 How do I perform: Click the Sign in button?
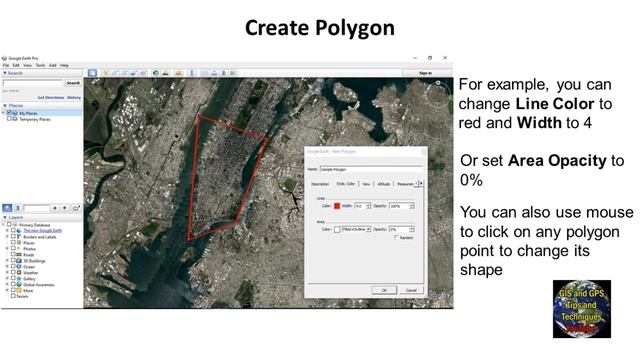425,73
